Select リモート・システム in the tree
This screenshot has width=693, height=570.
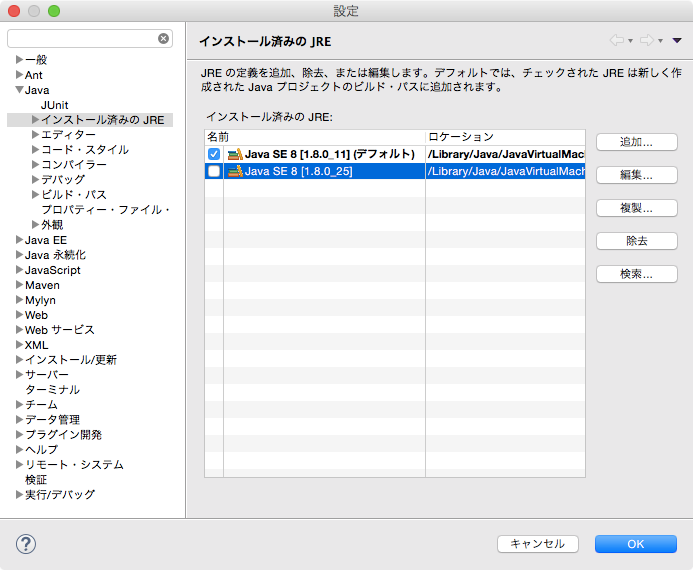74,464
